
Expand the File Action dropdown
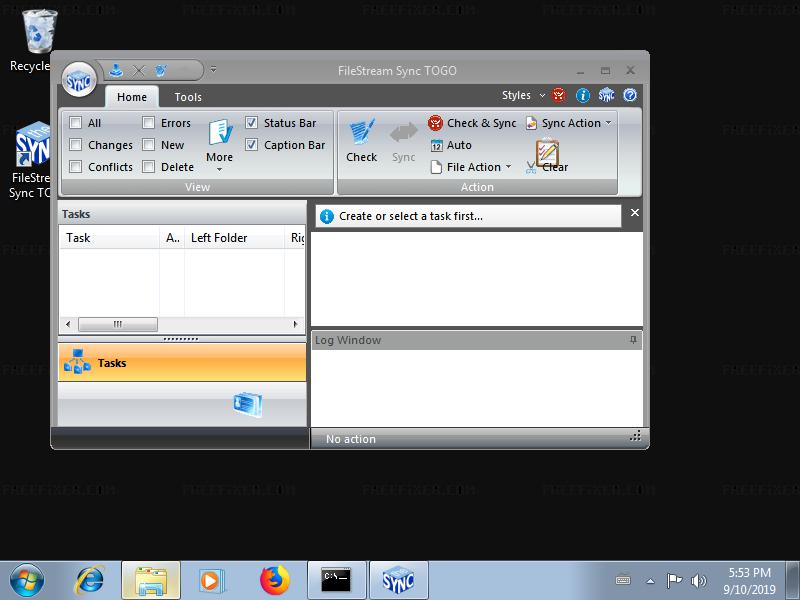[470, 167]
